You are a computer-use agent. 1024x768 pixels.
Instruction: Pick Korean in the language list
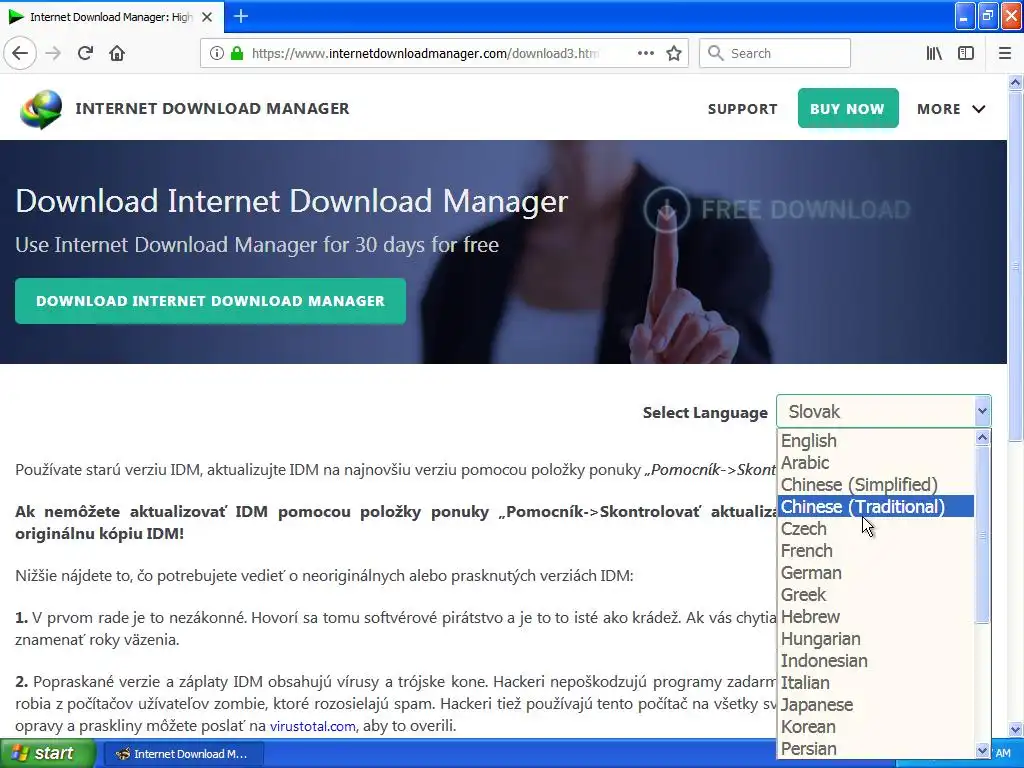pos(875,727)
